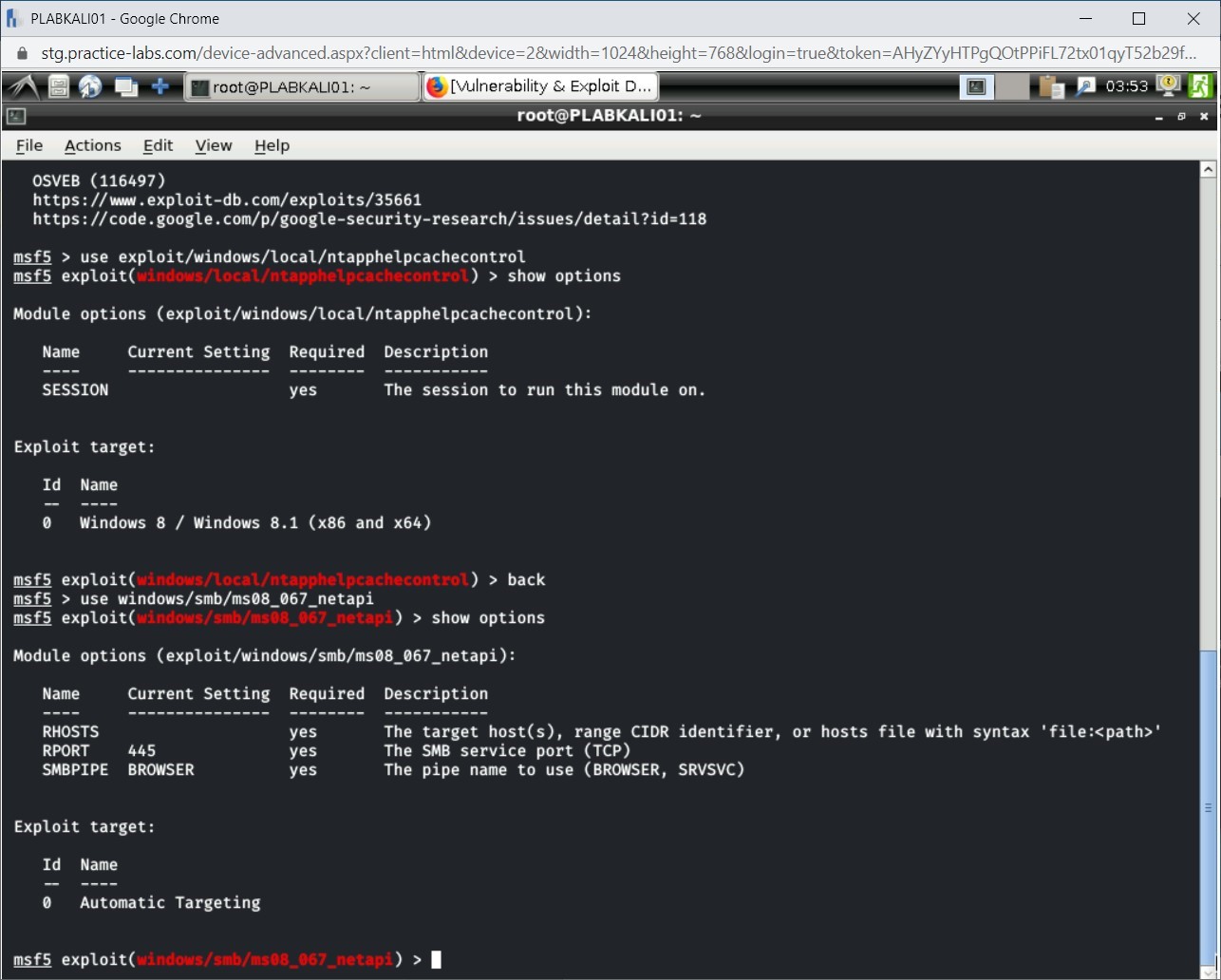Select the root@PLABKALI01 taskbar entry
Image resolution: width=1221 pixels, height=980 pixels.
point(301,85)
